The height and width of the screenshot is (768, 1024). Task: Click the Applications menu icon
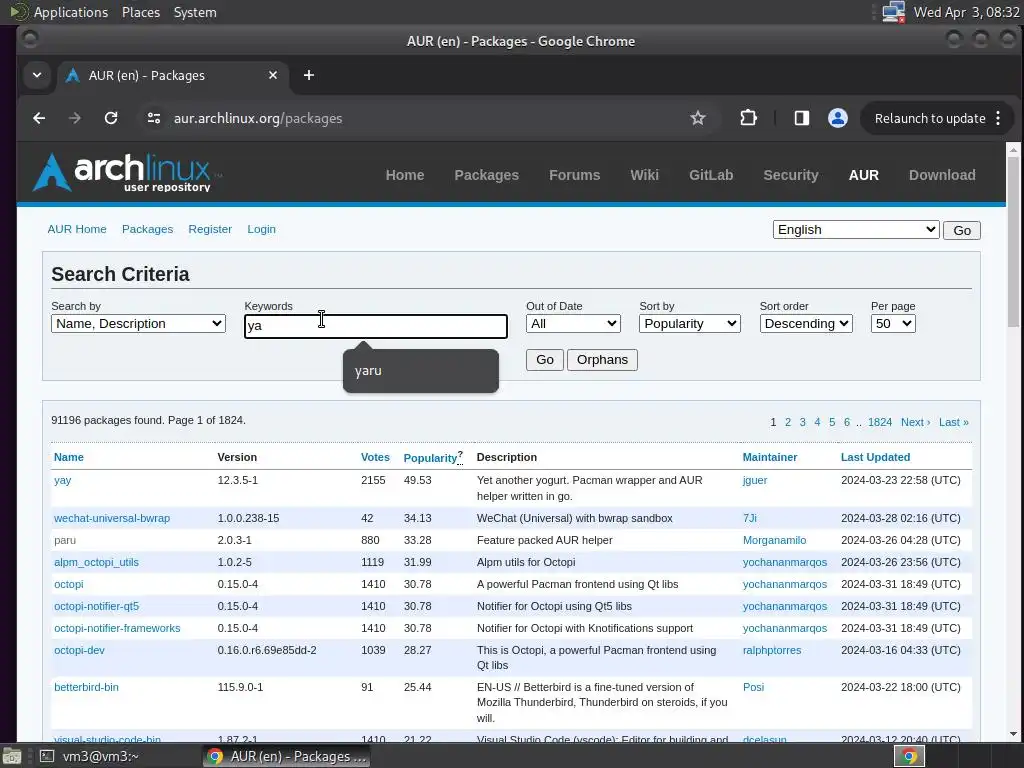19,12
